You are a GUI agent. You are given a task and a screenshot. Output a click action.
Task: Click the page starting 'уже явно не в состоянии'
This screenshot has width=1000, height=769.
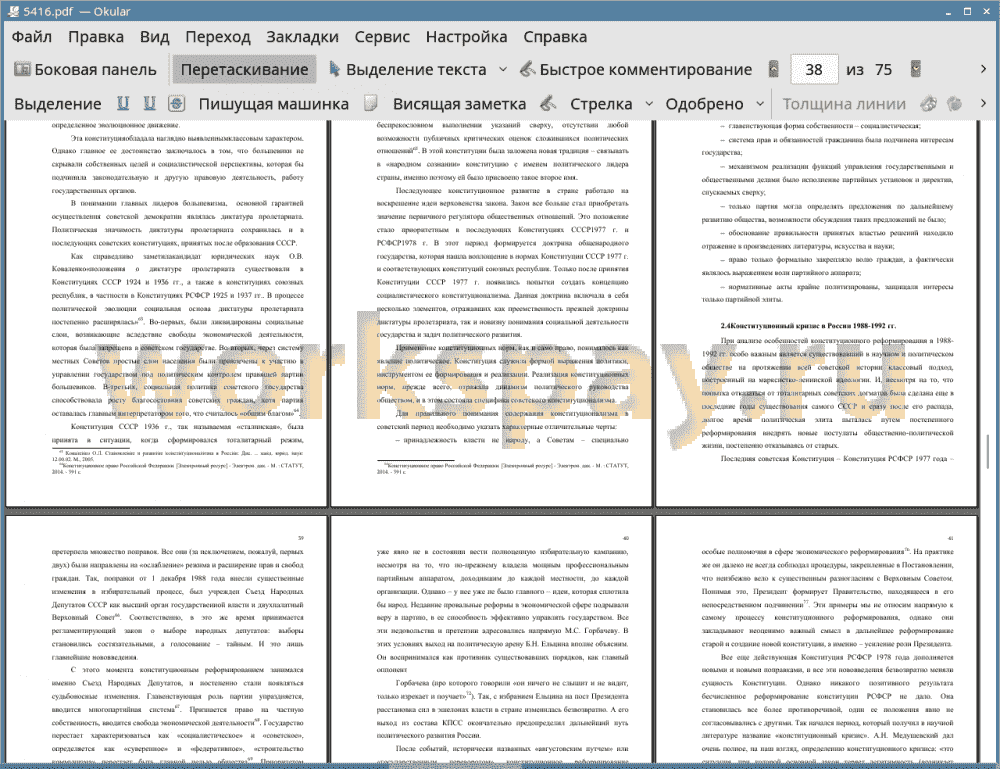[x=492, y=640]
